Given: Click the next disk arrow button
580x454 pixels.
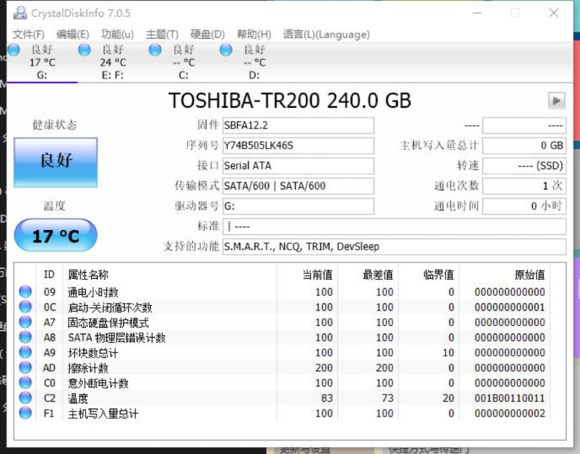Looking at the screenshot, I should (556, 100).
